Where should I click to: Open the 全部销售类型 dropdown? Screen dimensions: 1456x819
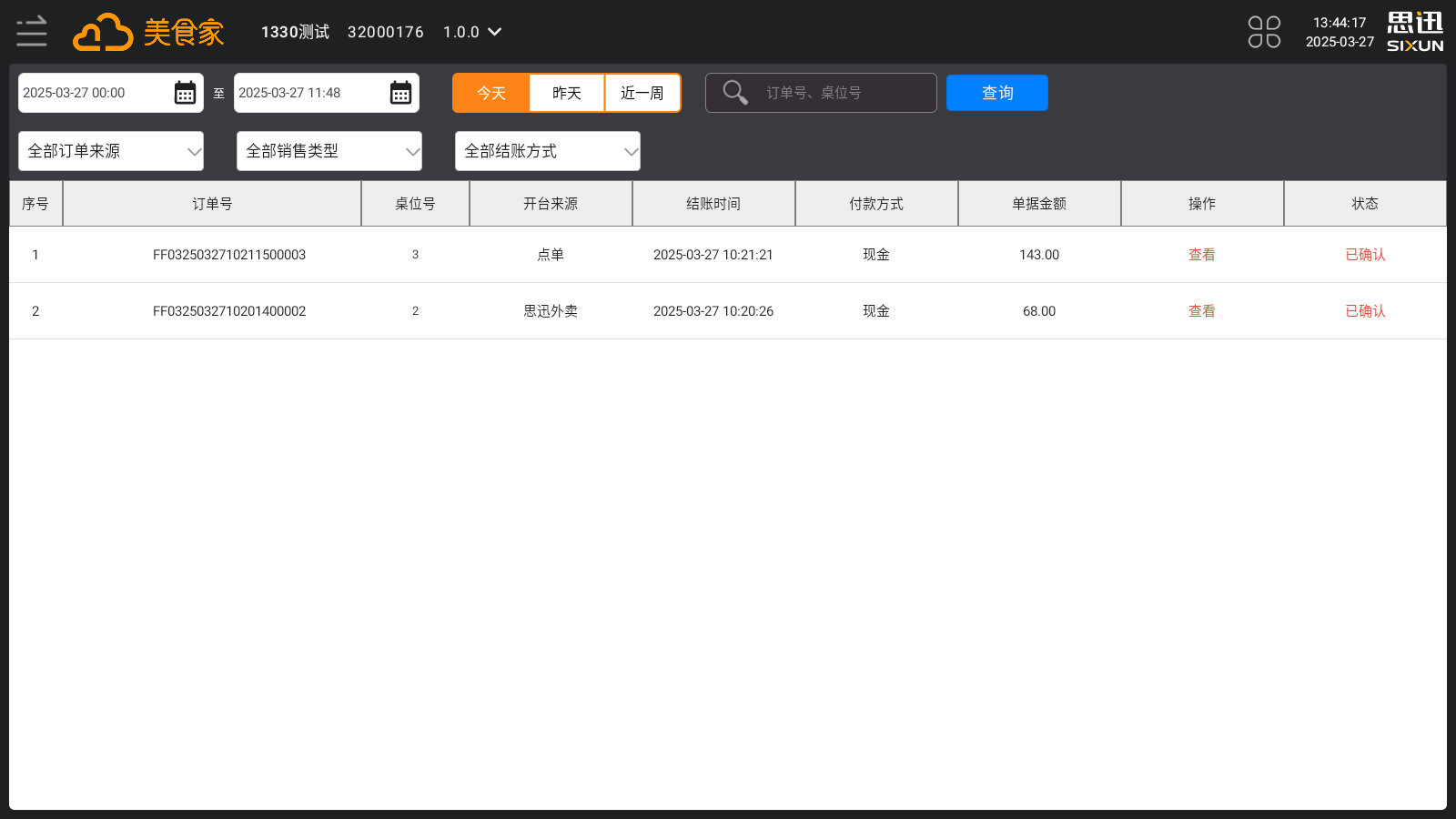point(329,151)
